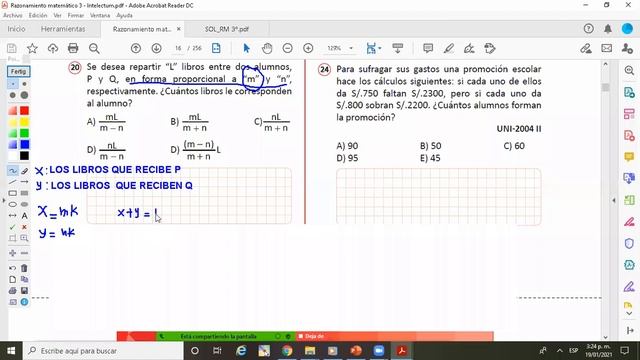The image size is (640, 360).
Task: Select the outlined ellipse tool
Action: (13, 204)
